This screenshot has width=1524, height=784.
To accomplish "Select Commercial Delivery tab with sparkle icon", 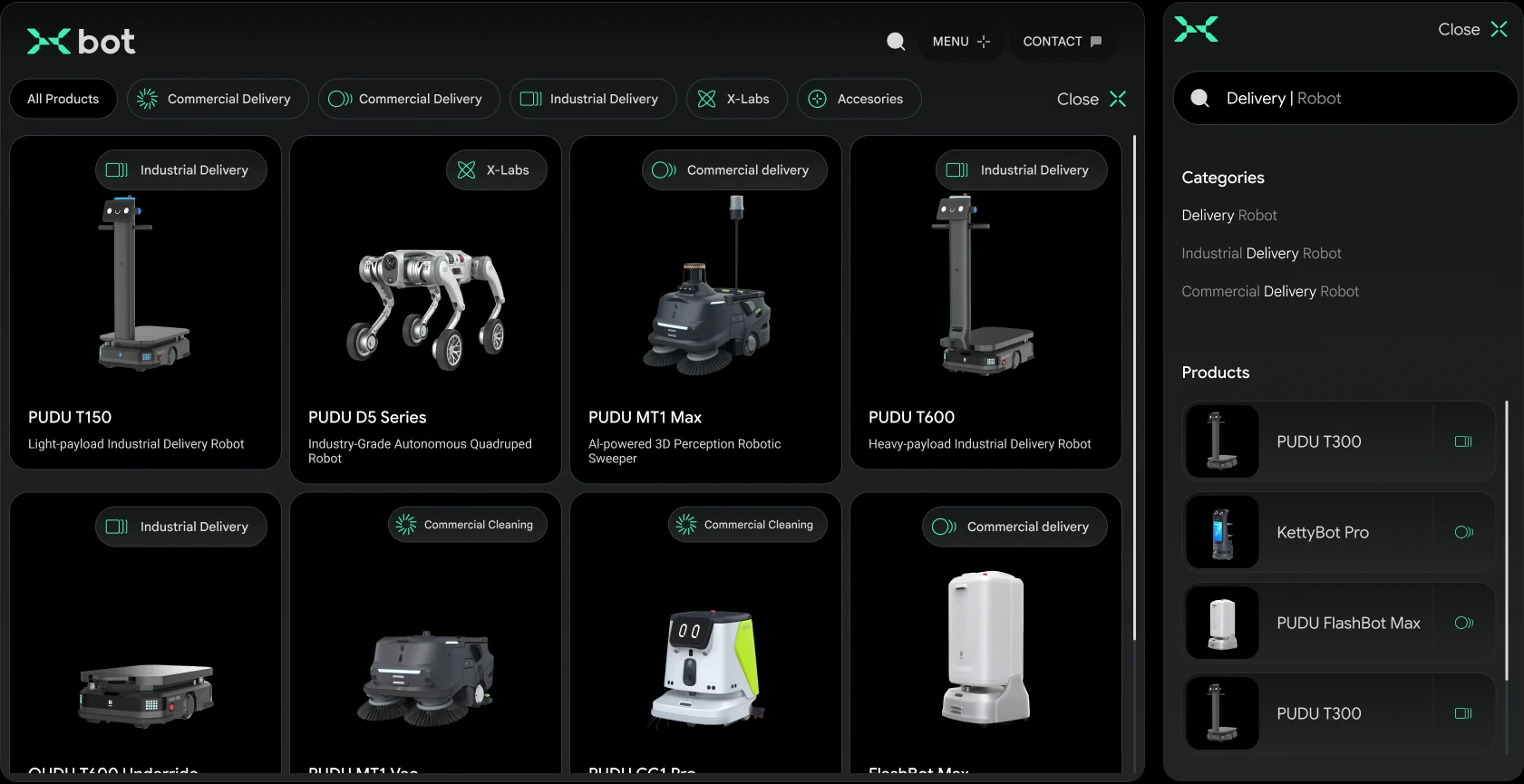I will pyautogui.click(x=218, y=99).
